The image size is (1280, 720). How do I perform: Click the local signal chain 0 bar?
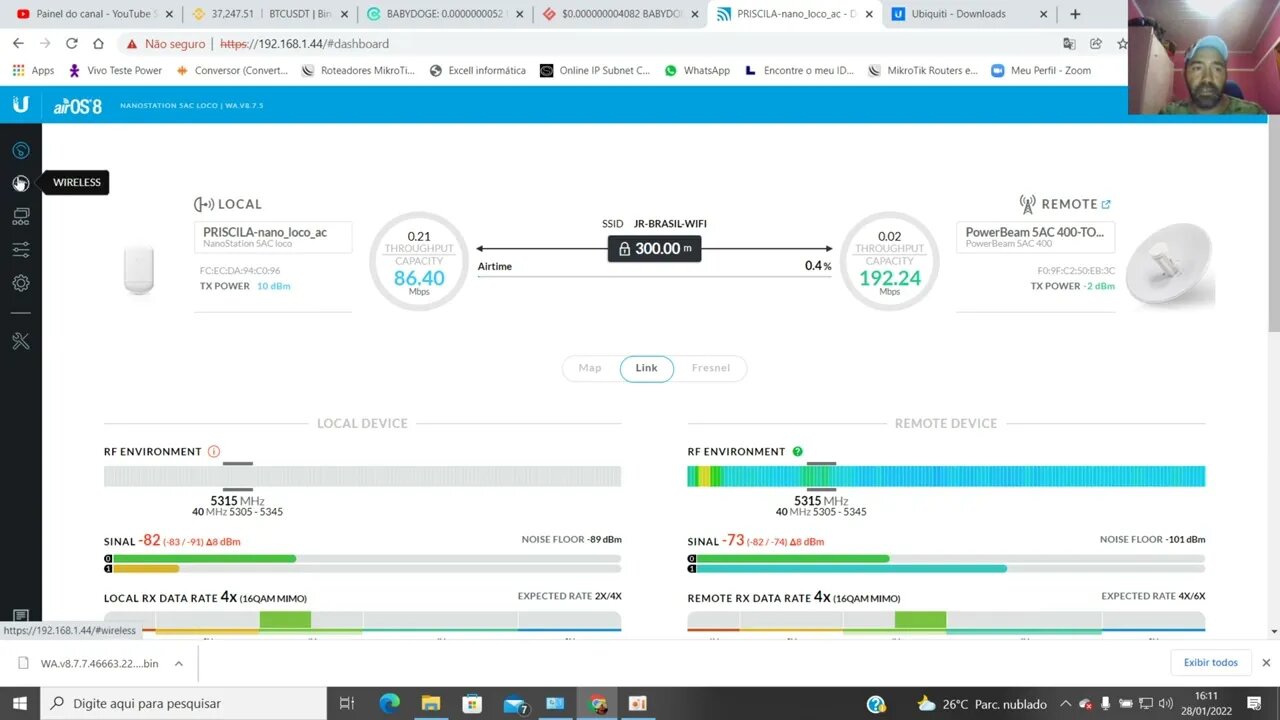[x=362, y=558]
